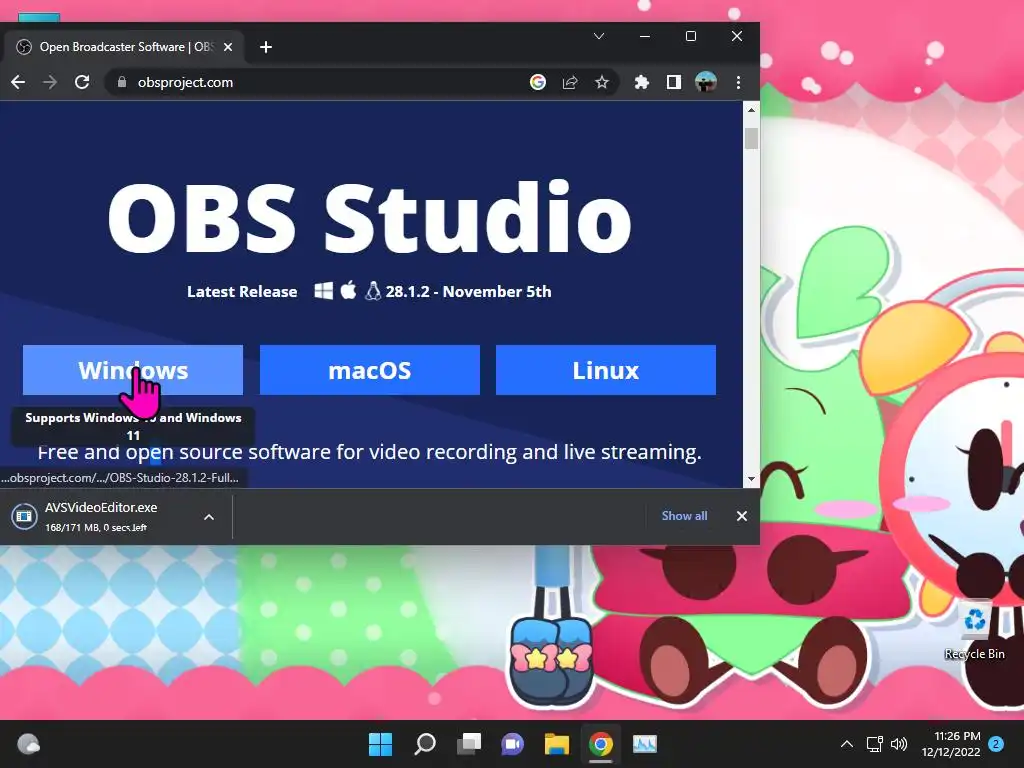The height and width of the screenshot is (768, 1024).
Task: Select the Open Broadcaster Software tab
Action: click(x=125, y=47)
